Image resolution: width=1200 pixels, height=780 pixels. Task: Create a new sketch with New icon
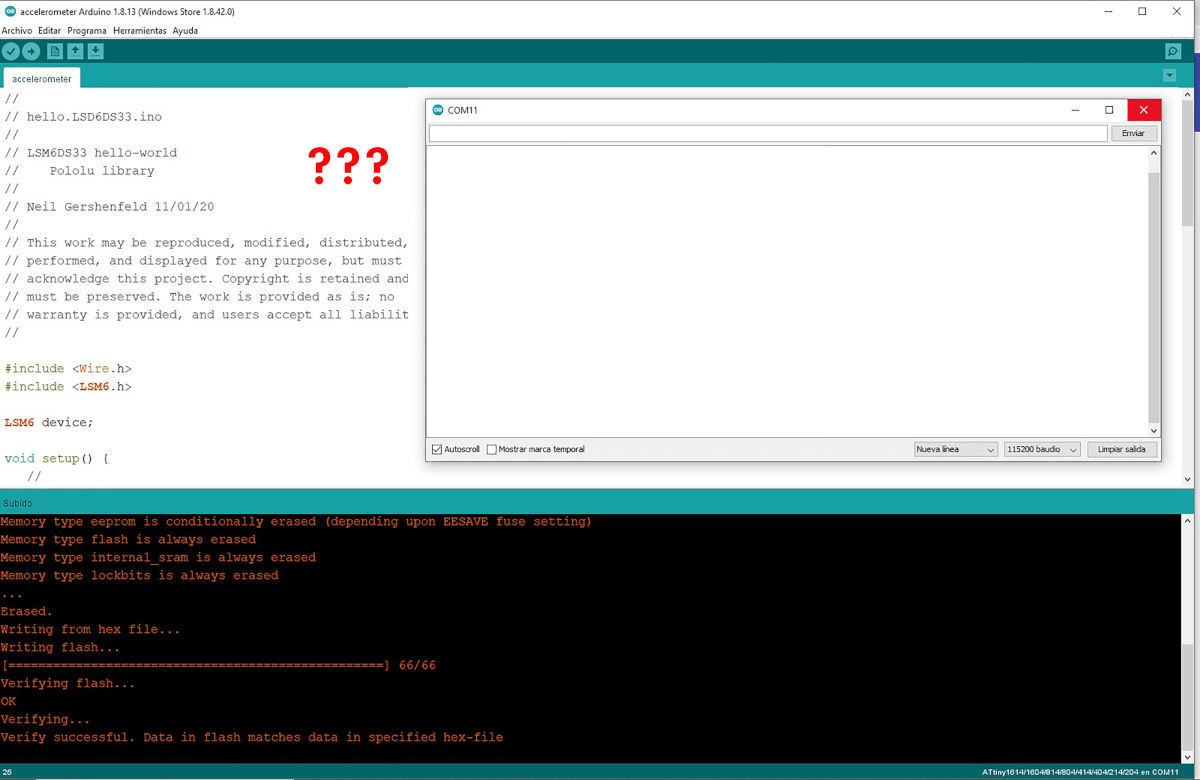coord(55,51)
